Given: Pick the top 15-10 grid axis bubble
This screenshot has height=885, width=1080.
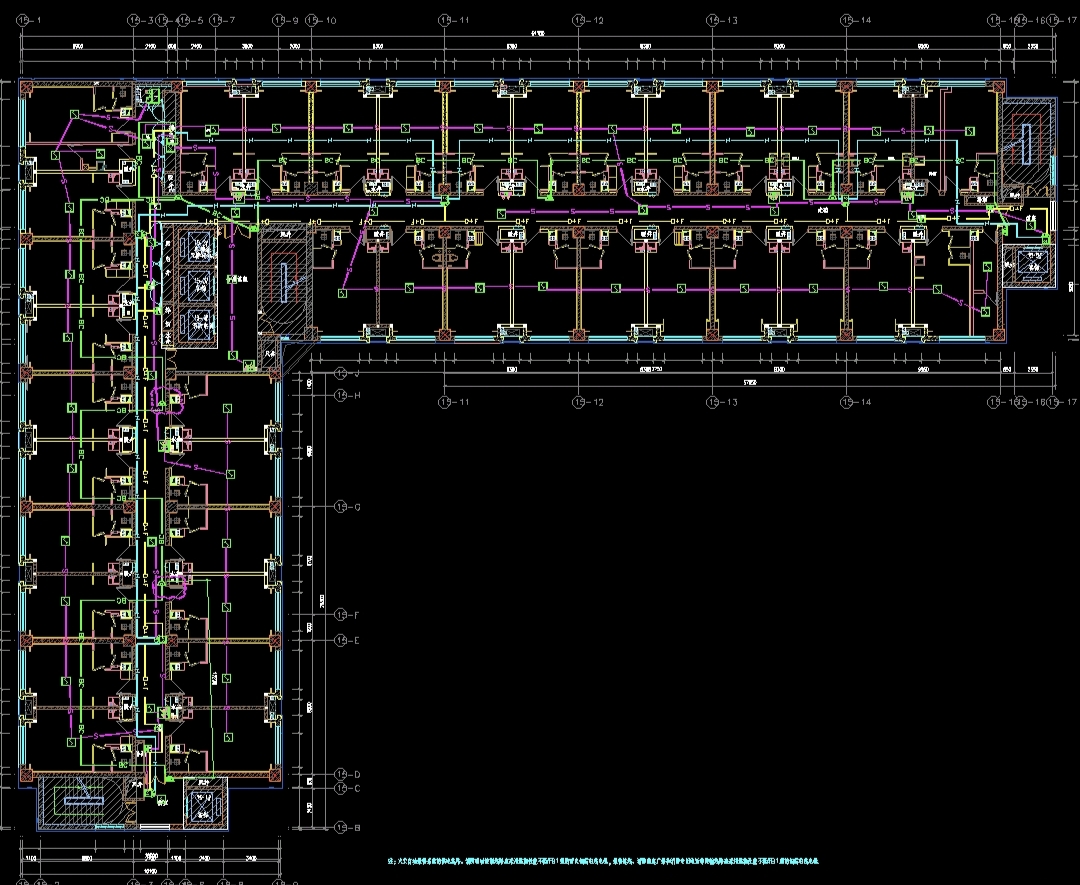Looking at the screenshot, I should pos(313,20).
